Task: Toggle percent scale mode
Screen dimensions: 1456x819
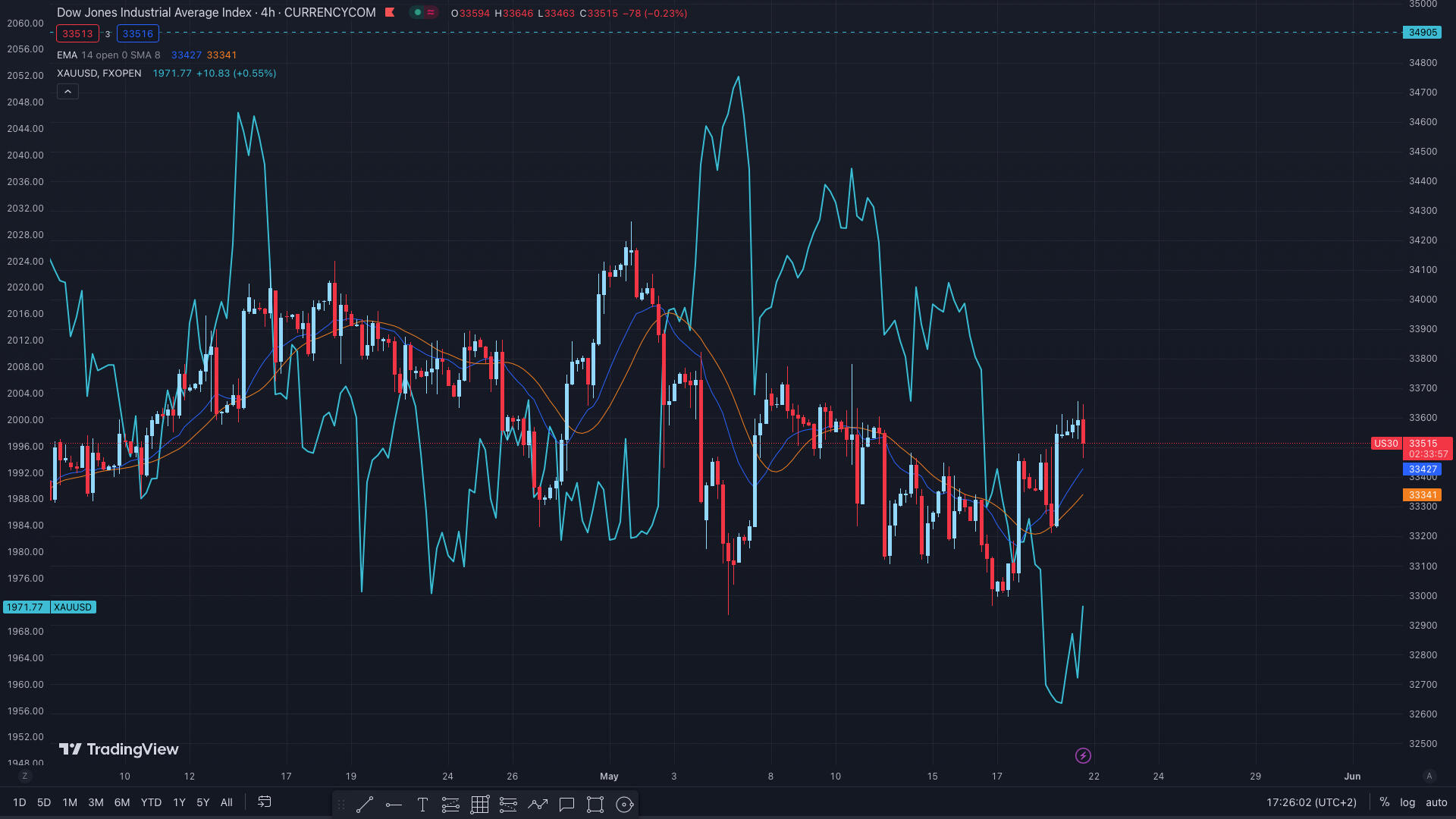Action: pyautogui.click(x=1385, y=802)
